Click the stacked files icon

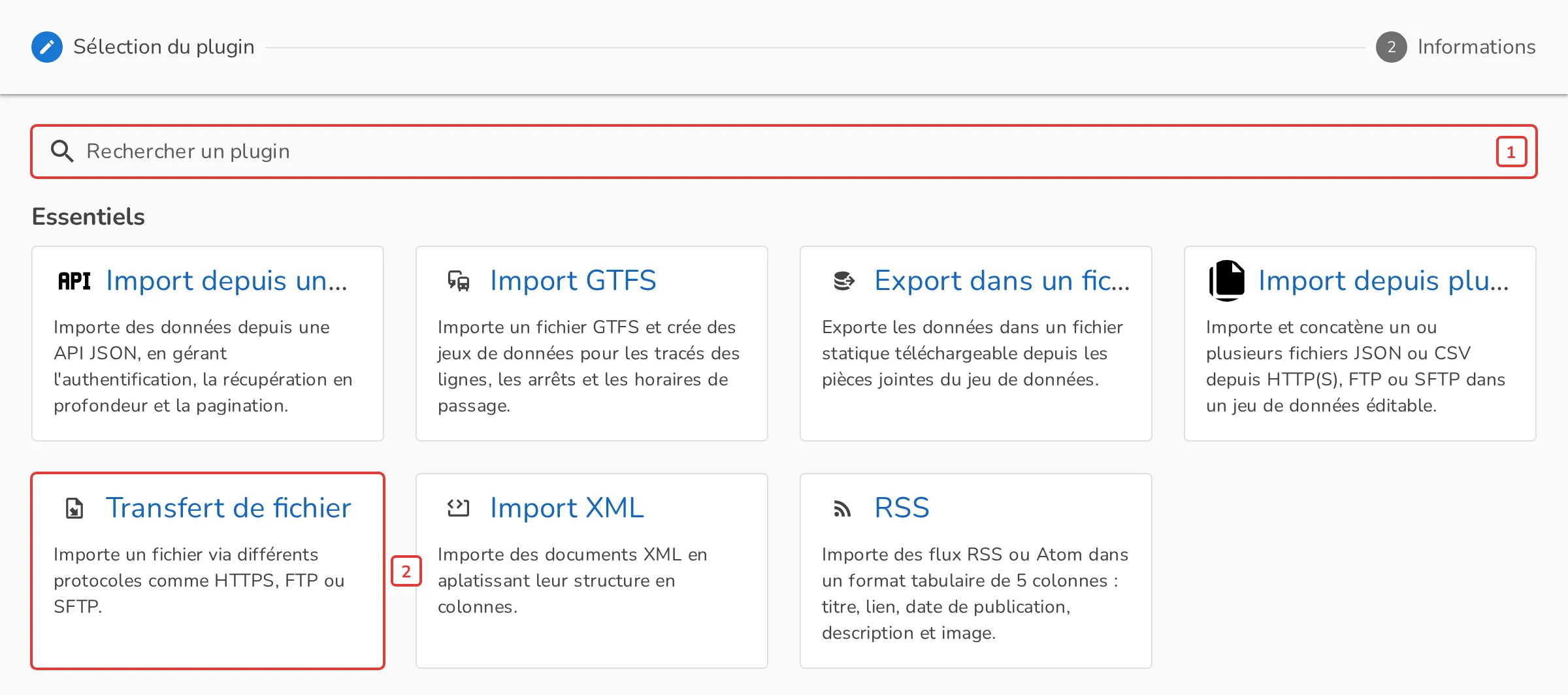click(1227, 281)
